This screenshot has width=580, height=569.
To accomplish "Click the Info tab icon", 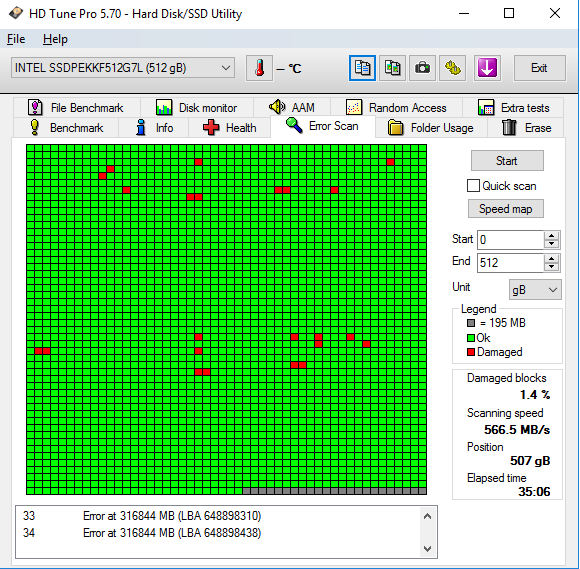I will pyautogui.click(x=141, y=128).
